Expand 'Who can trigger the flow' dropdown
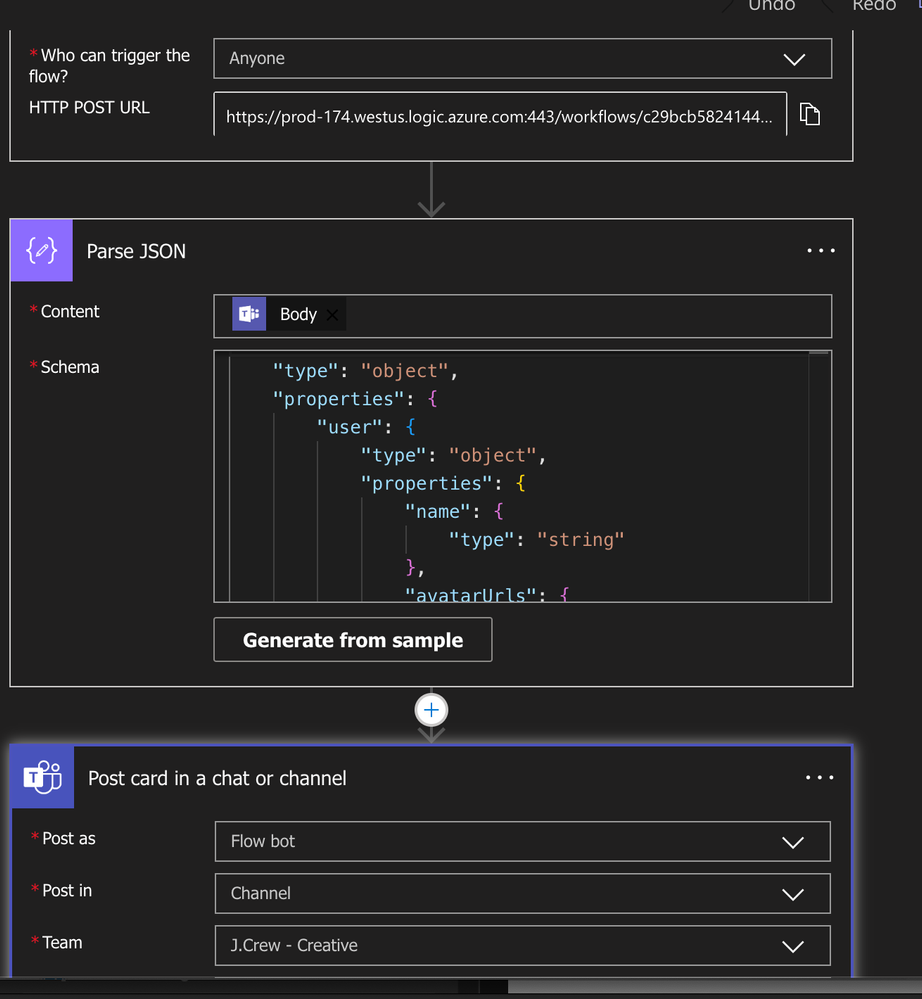The image size is (922, 999). point(522,59)
